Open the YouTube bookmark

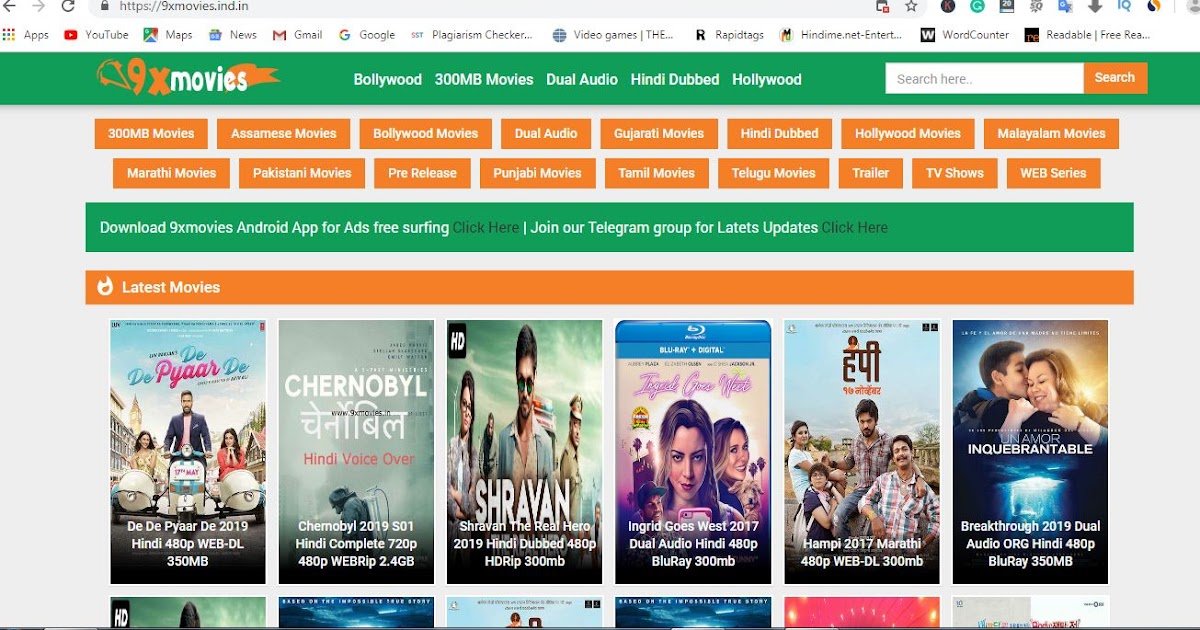96,34
